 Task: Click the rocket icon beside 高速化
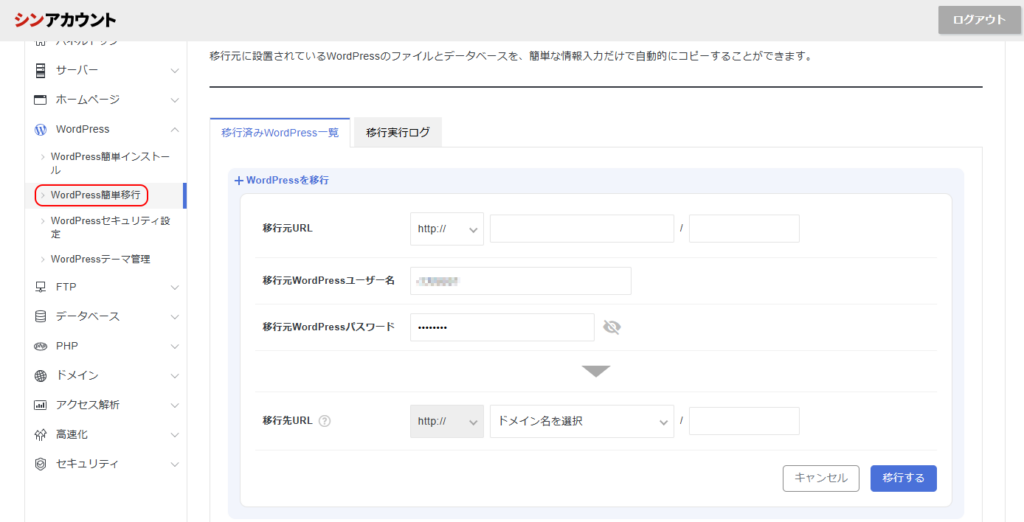tap(40, 434)
